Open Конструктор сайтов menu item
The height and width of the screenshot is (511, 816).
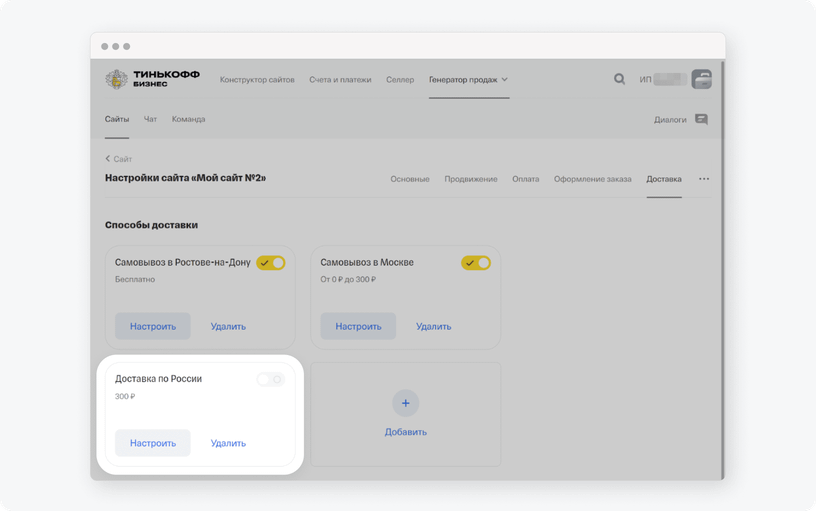pos(257,80)
